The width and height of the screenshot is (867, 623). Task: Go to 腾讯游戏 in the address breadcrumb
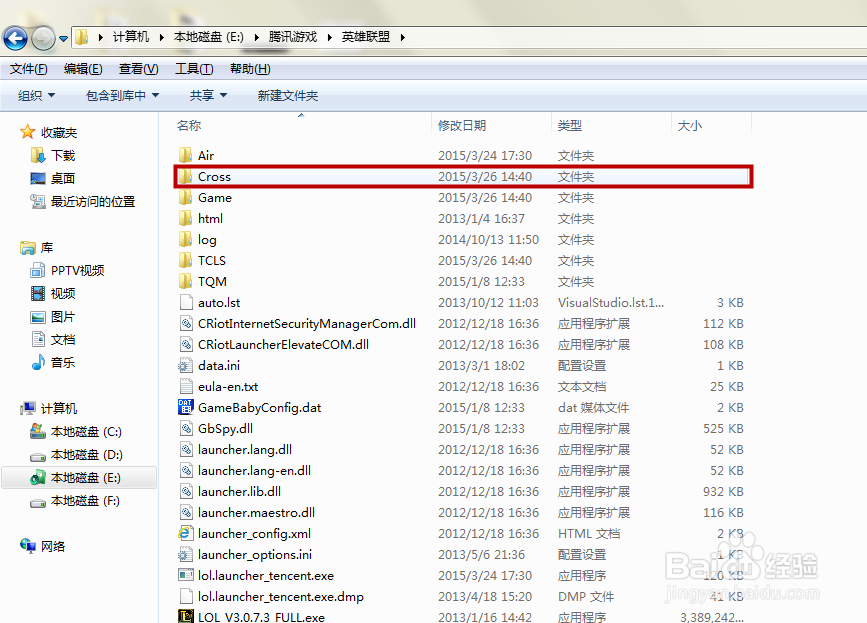click(293, 37)
